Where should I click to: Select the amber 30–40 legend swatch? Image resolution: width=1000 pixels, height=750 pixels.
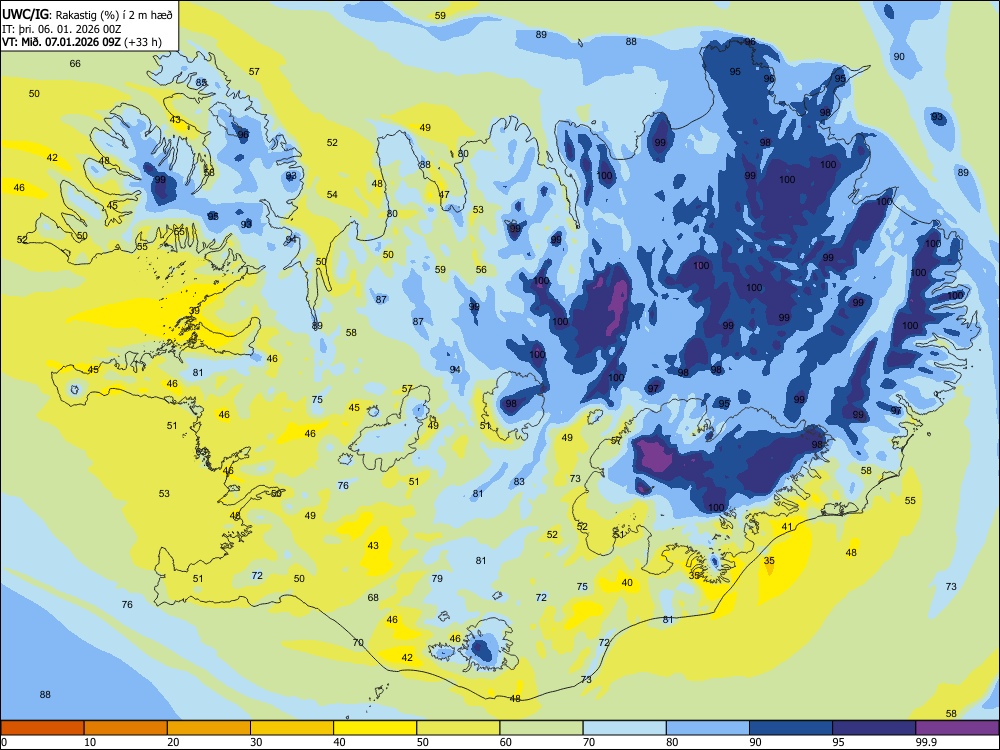click(292, 728)
